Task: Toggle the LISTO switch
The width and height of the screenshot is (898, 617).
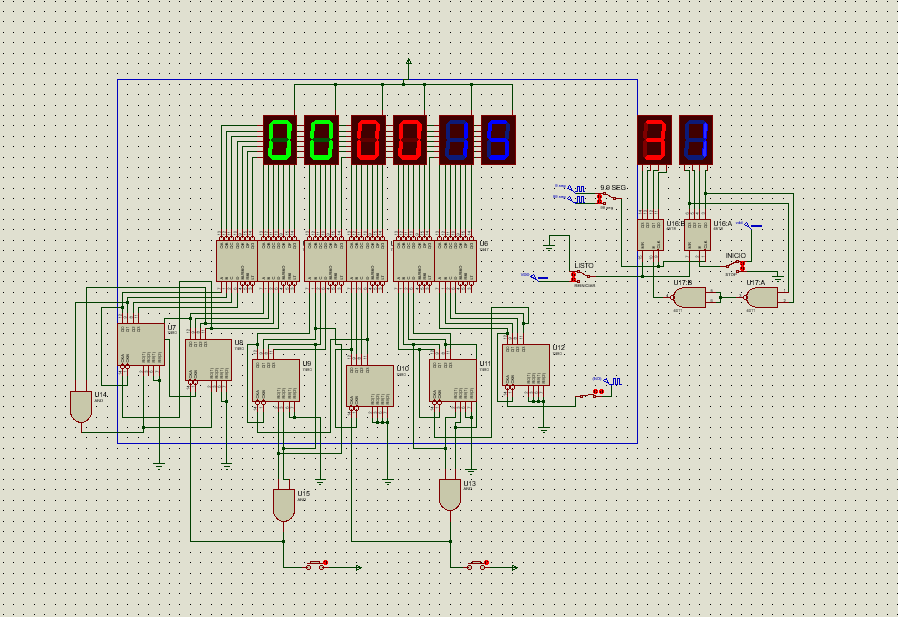Action: click(x=578, y=275)
